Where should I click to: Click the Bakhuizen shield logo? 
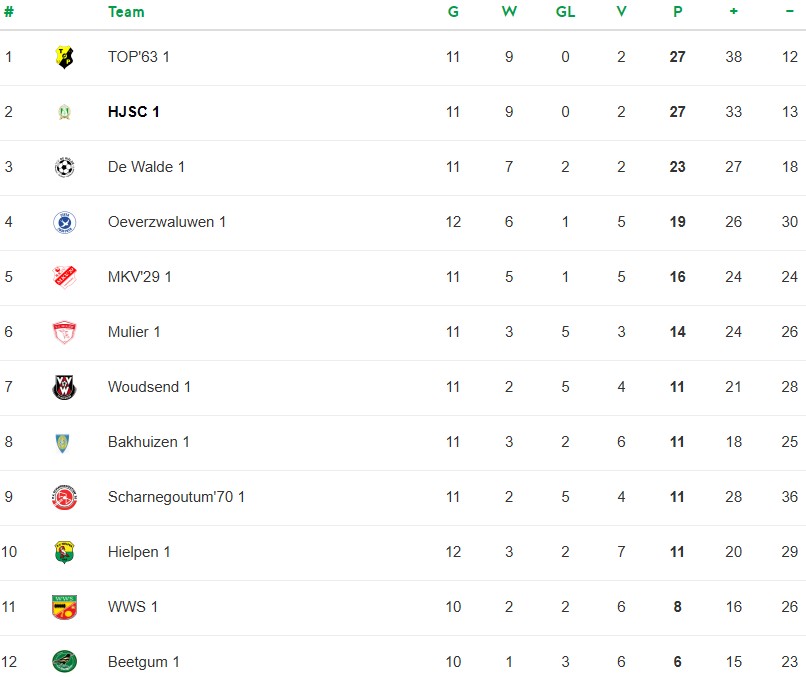pyautogui.click(x=64, y=442)
